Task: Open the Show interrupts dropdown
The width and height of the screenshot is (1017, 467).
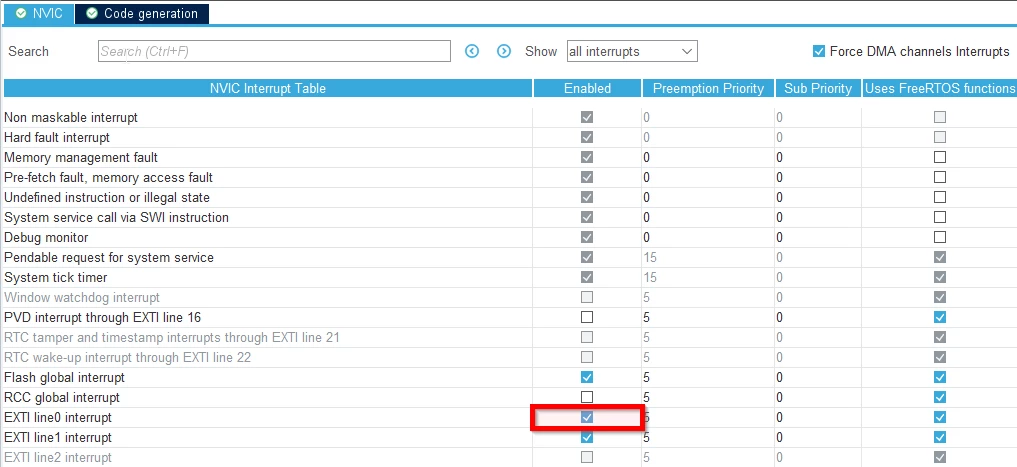Action: [632, 51]
